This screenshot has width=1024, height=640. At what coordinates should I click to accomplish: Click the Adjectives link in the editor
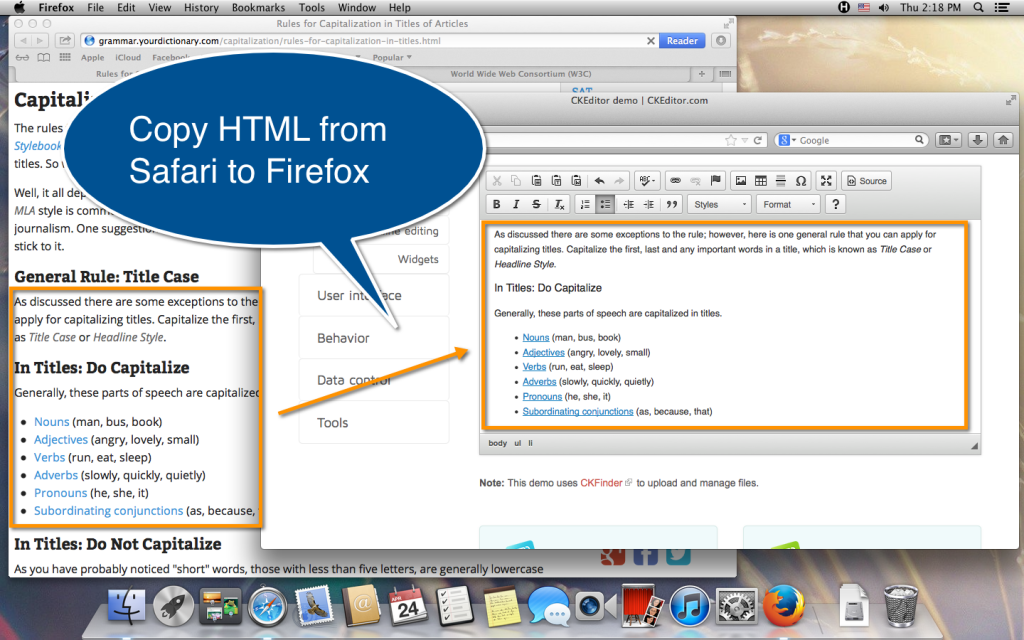point(543,353)
